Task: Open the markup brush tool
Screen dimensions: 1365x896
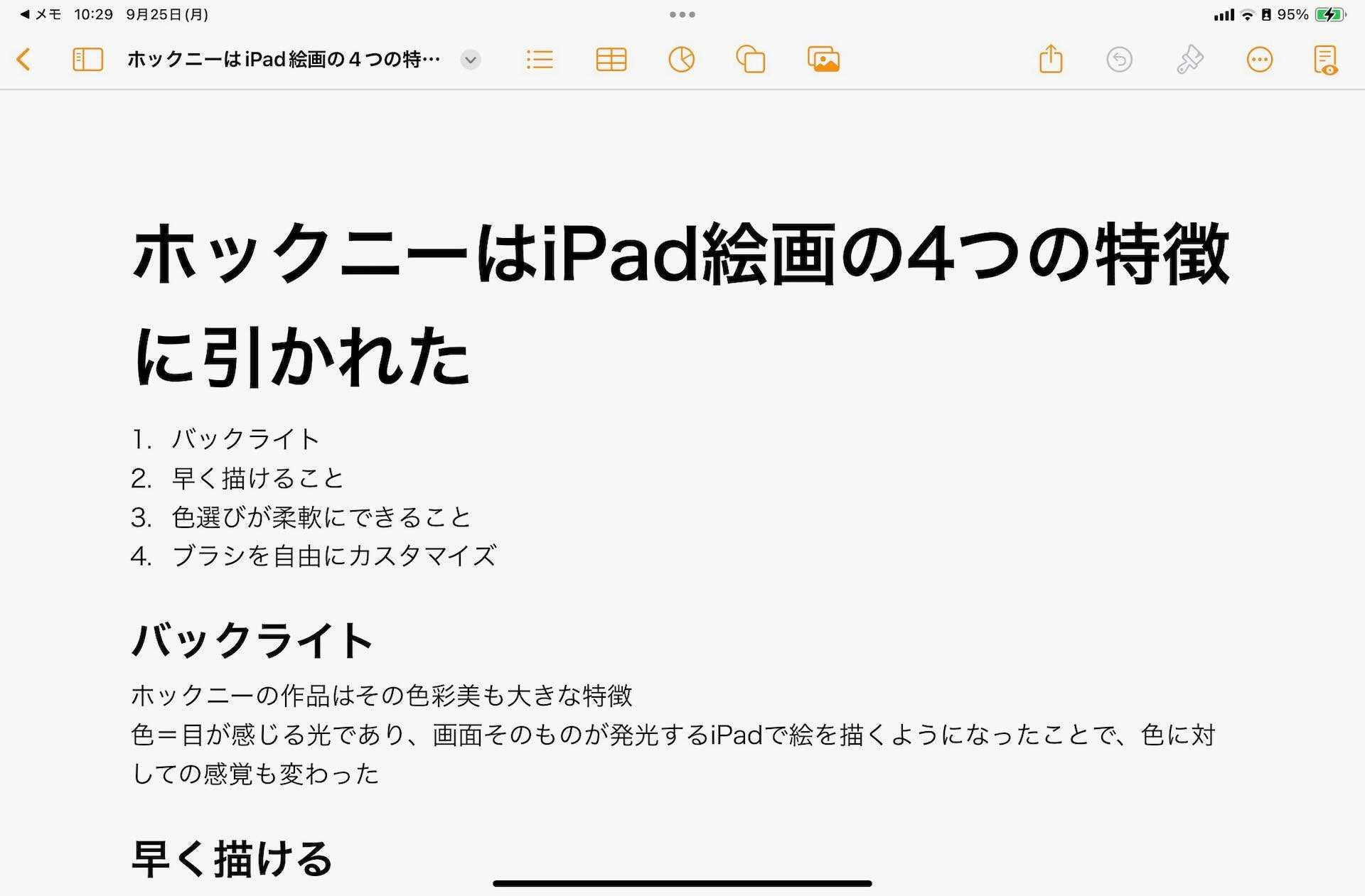Action: [x=1189, y=60]
